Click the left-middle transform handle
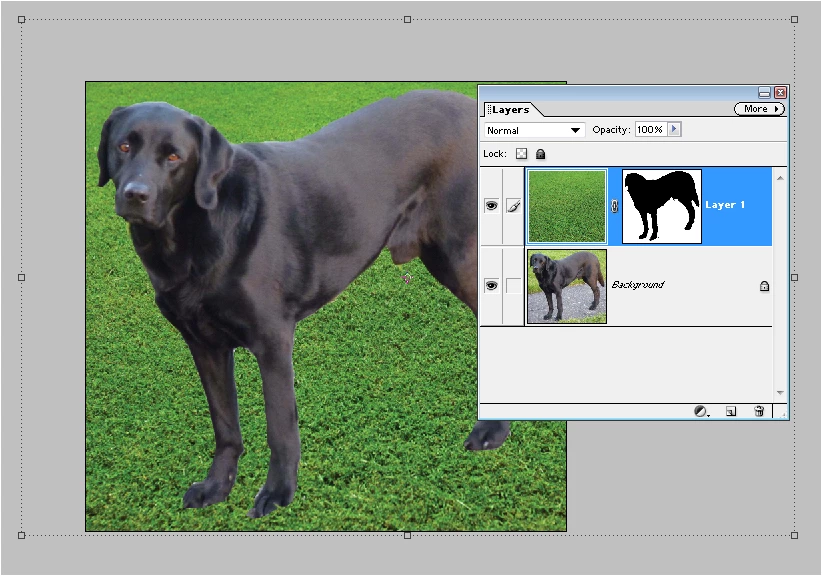 coord(21,277)
